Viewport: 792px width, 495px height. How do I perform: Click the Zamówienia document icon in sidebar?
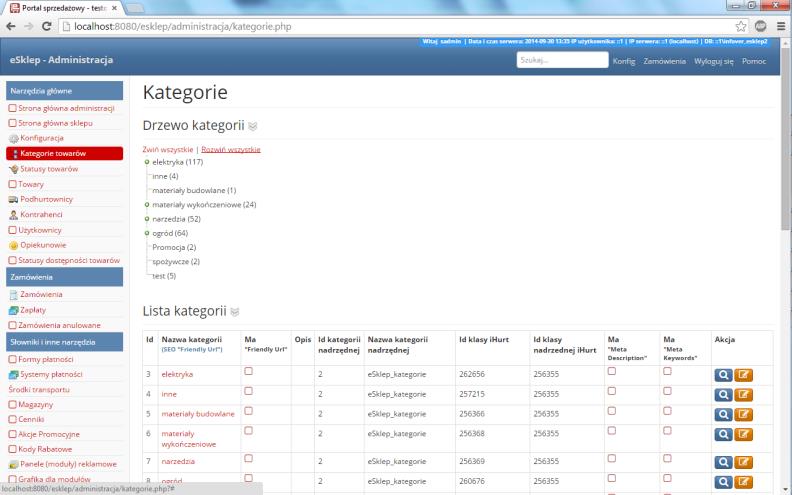click(14, 295)
